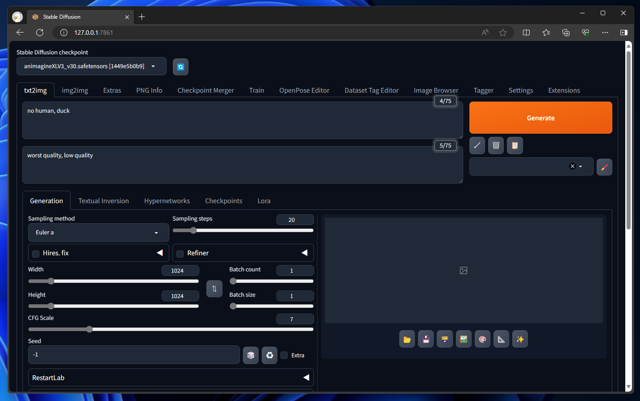640x401 pixels.
Task: Click the sparkle upscale icon
Action: (x=520, y=339)
